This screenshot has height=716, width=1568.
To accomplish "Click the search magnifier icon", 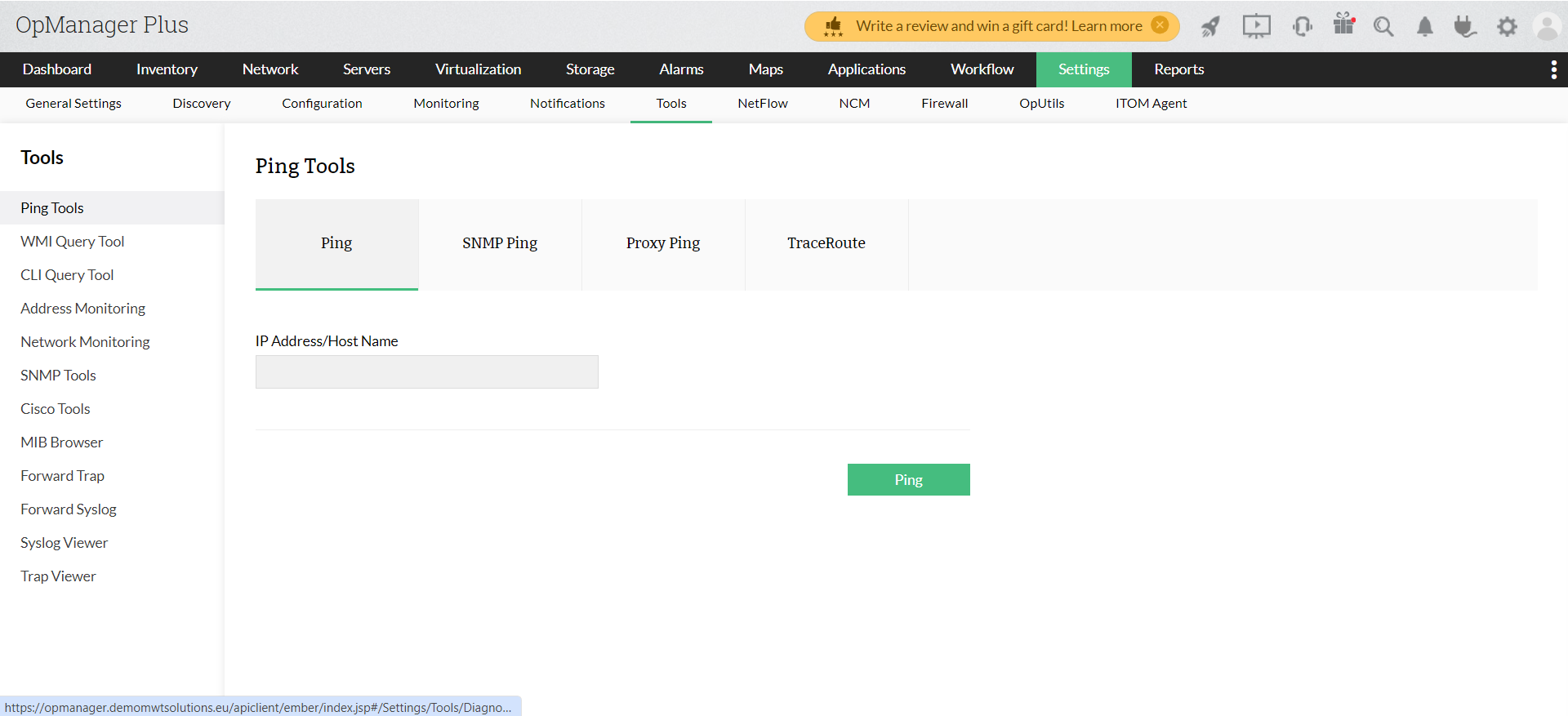I will 1383,26.
